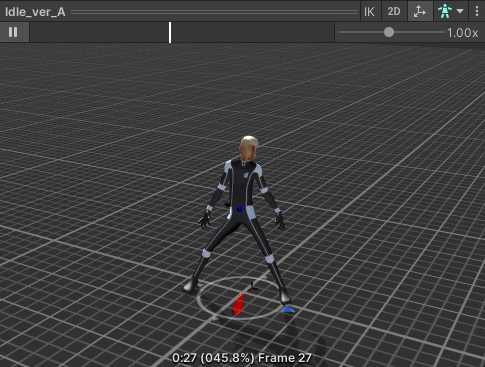Open the preview options kebab menu
Viewport: 485px width, 367px height.
(x=477, y=12)
